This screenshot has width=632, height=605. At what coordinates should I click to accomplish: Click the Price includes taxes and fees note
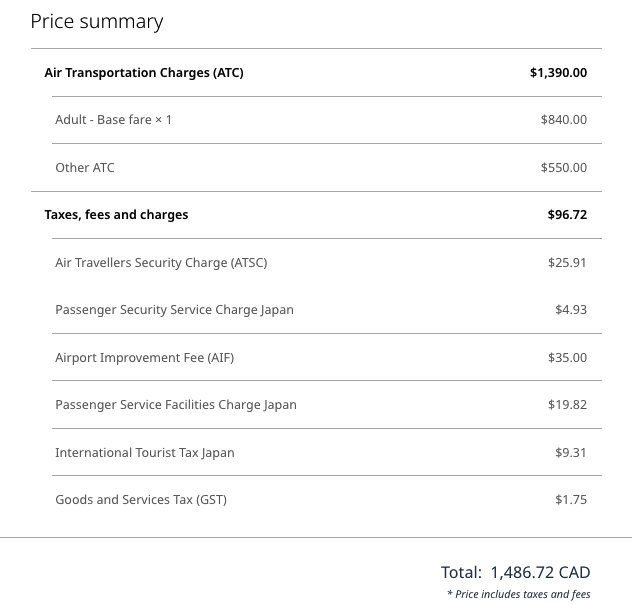click(519, 595)
